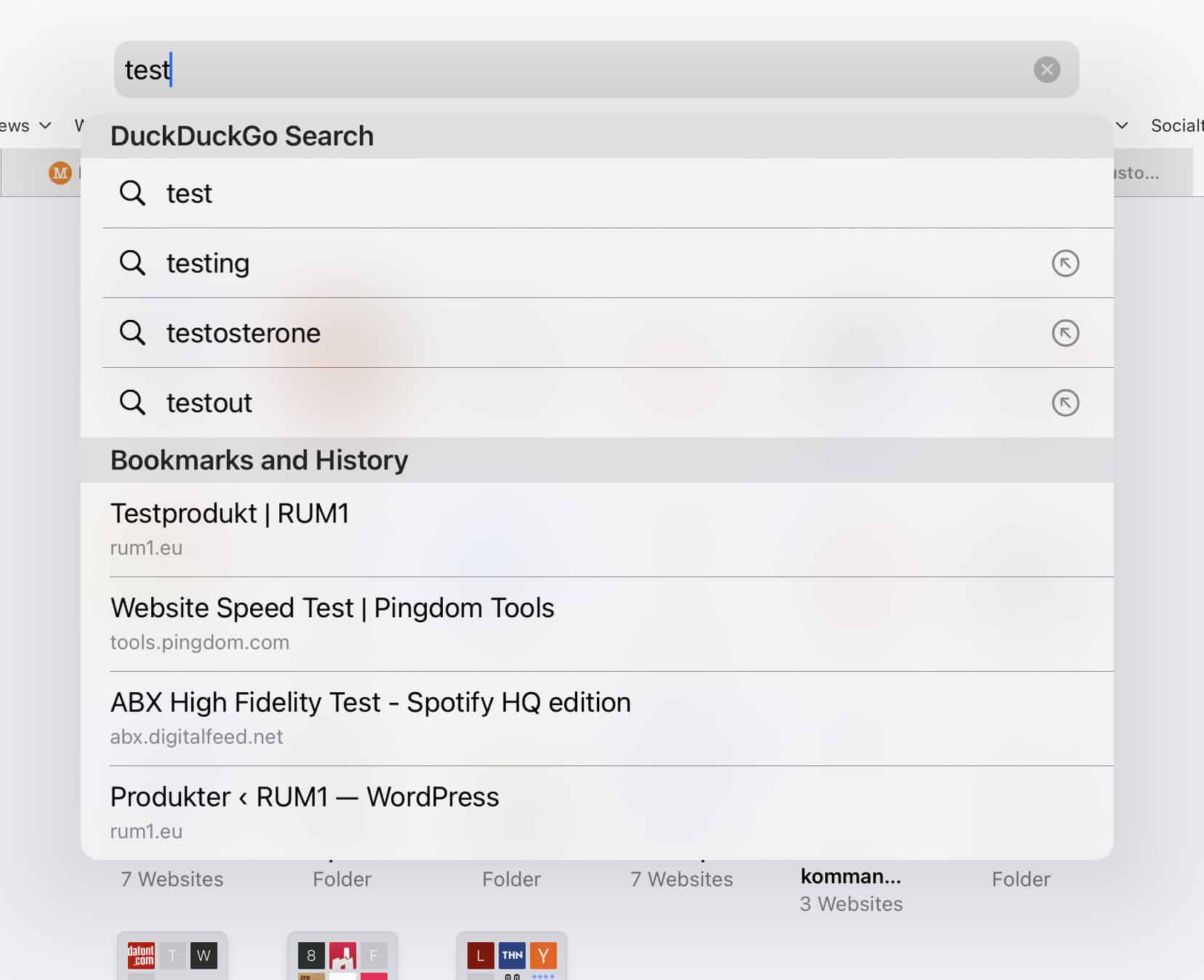Image resolution: width=1204 pixels, height=980 pixels.
Task: Click the magnifier icon beside 'testout'
Action: pyautogui.click(x=132, y=403)
